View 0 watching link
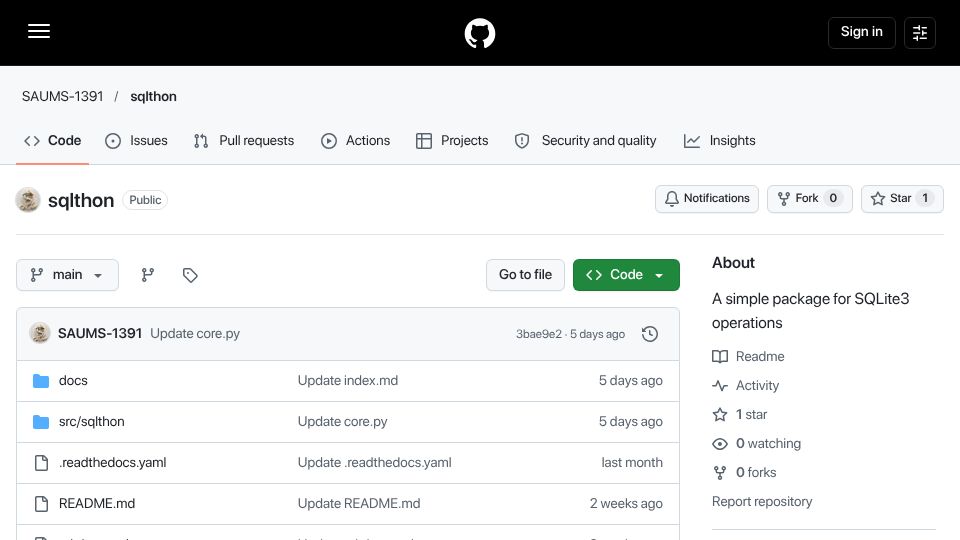960x540 pixels. pyautogui.click(x=757, y=444)
